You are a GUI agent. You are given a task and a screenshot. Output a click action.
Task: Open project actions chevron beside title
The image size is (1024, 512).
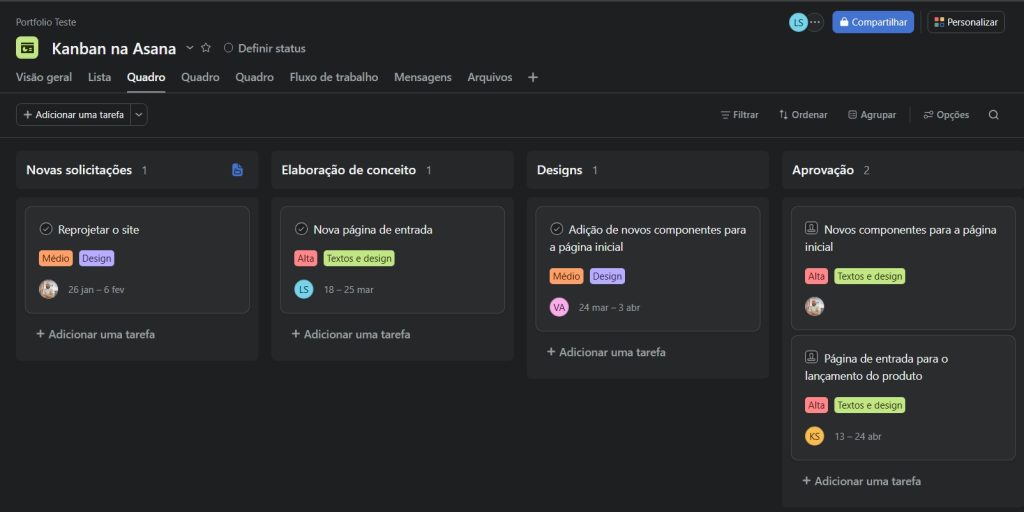[189, 48]
